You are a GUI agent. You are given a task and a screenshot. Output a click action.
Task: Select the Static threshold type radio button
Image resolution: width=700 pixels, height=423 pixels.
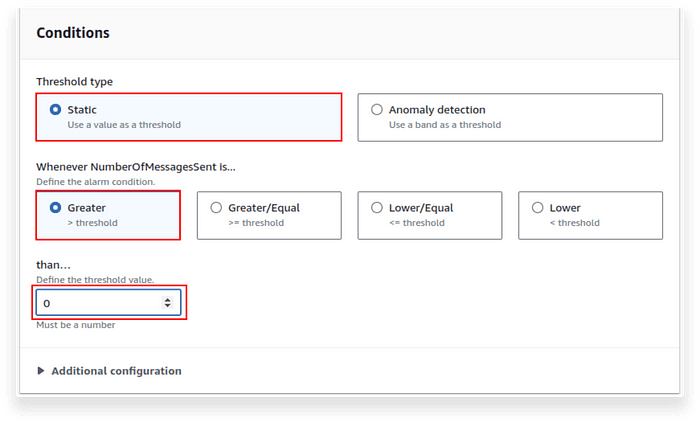55,109
